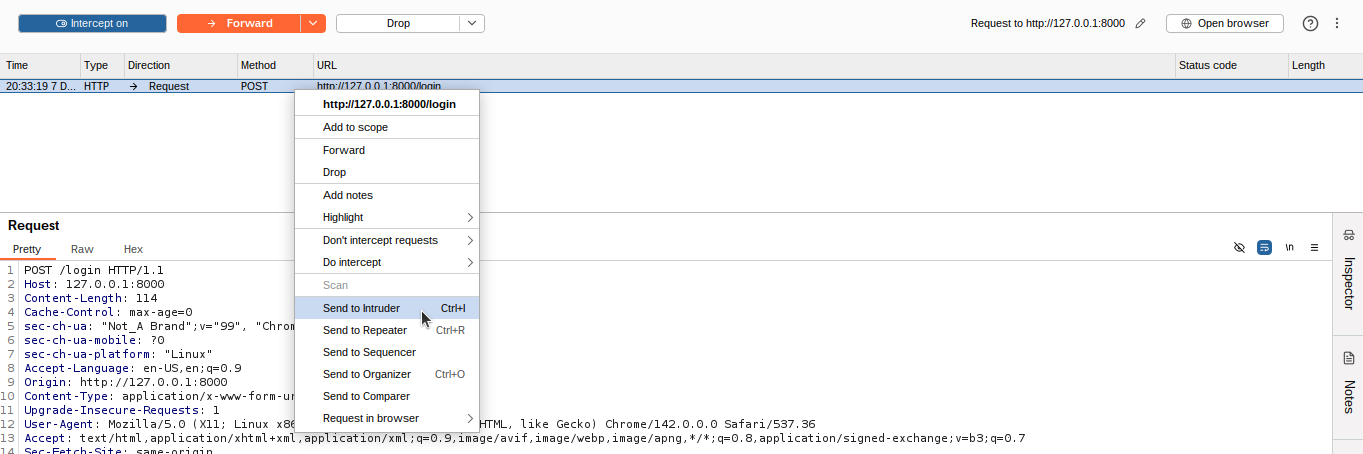The image size is (1363, 454).
Task: Click the pencil icon to edit request target
Action: [x=1140, y=23]
